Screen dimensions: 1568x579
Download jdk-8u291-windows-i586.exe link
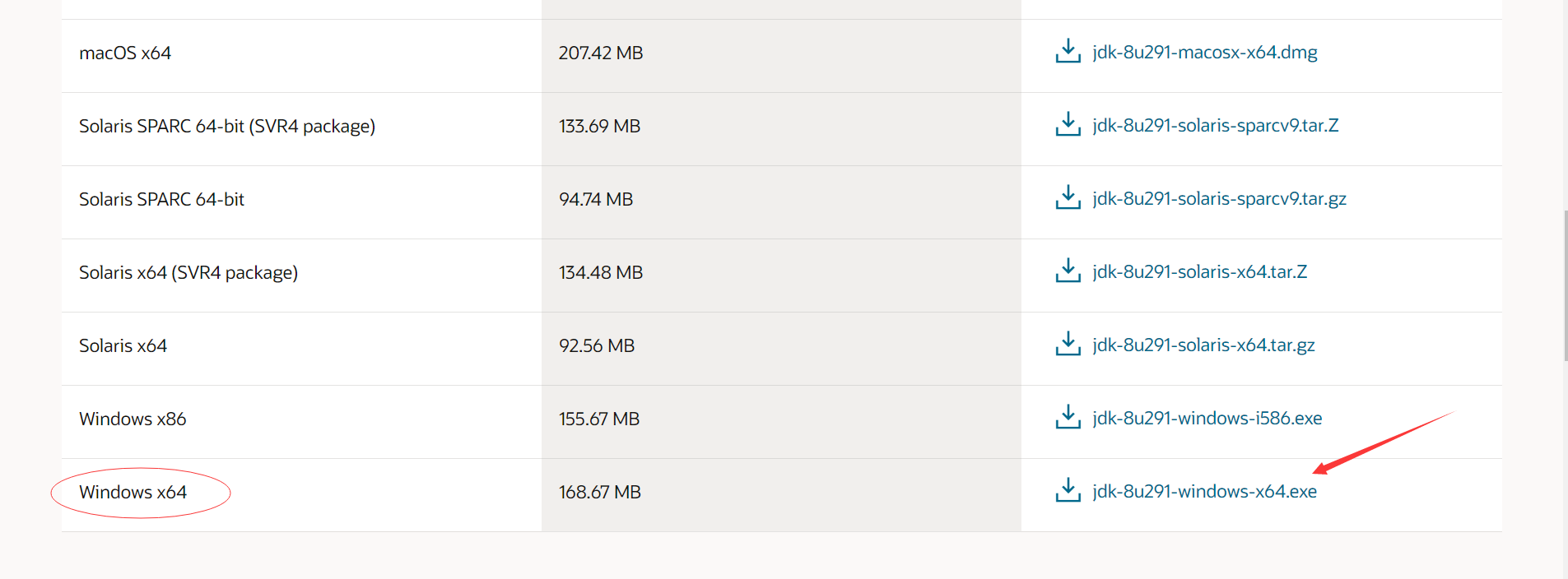[x=1207, y=419]
